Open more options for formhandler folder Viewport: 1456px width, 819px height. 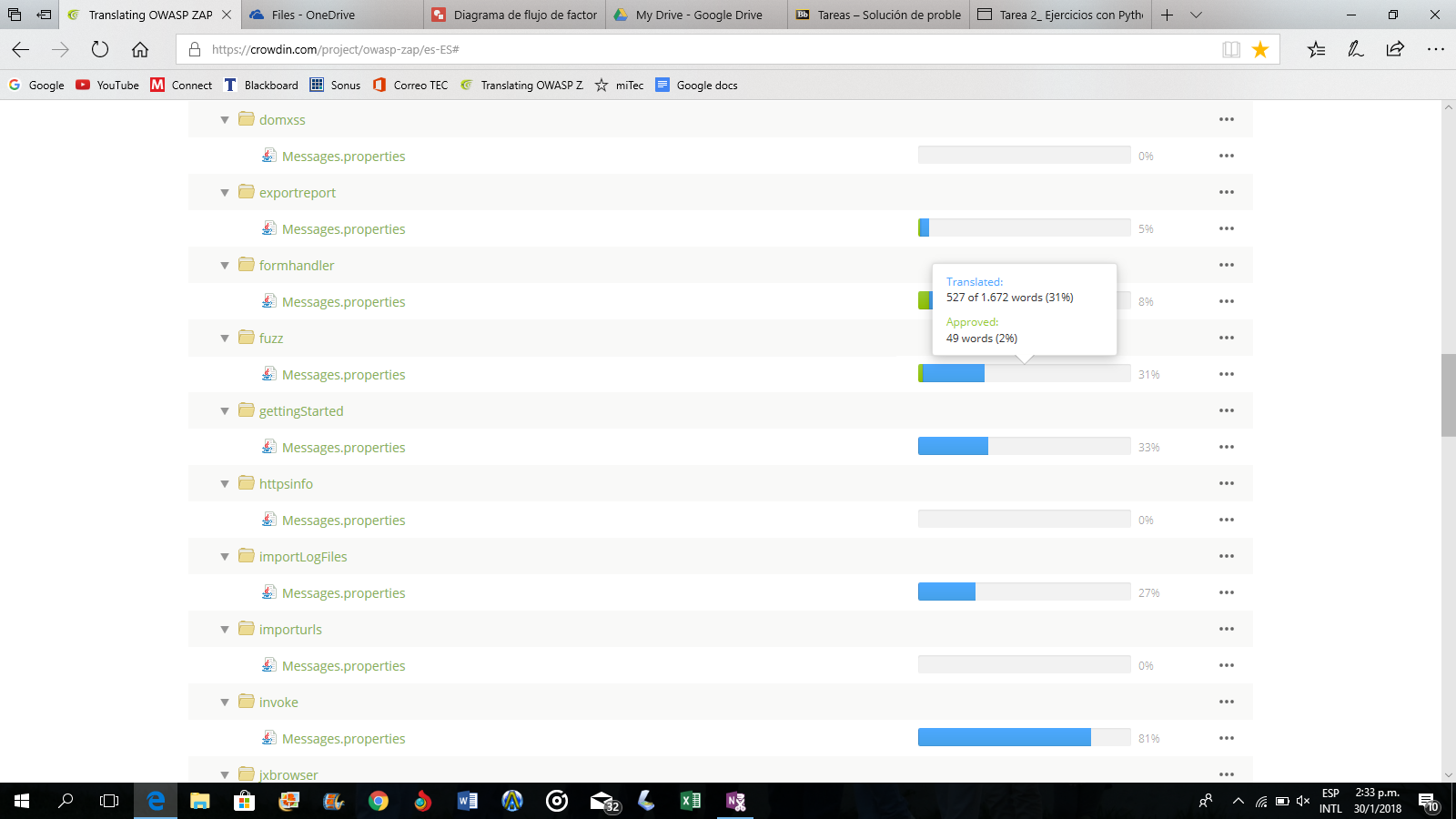pyautogui.click(x=1227, y=265)
